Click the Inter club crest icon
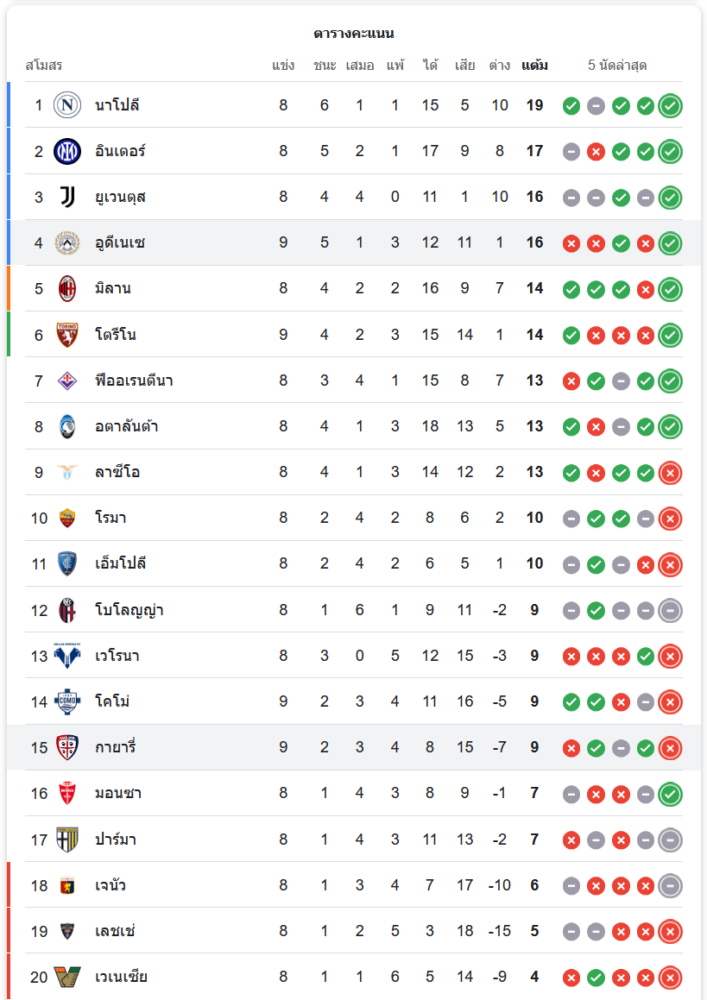 click(67, 151)
